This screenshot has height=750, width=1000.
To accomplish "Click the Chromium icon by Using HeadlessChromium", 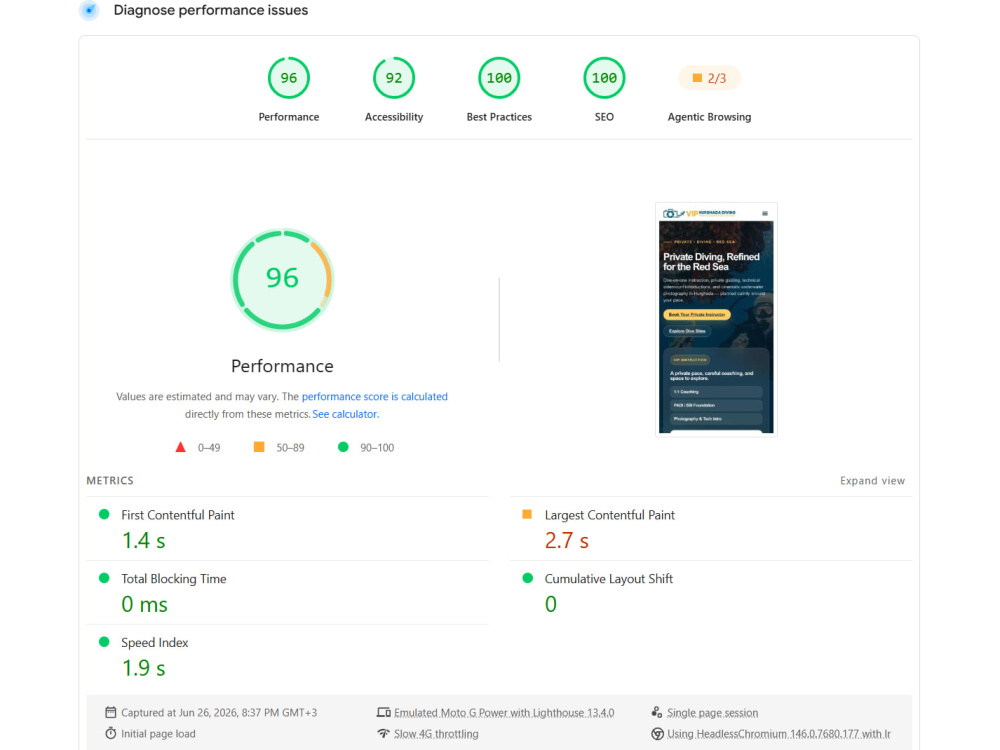I will click(x=657, y=733).
